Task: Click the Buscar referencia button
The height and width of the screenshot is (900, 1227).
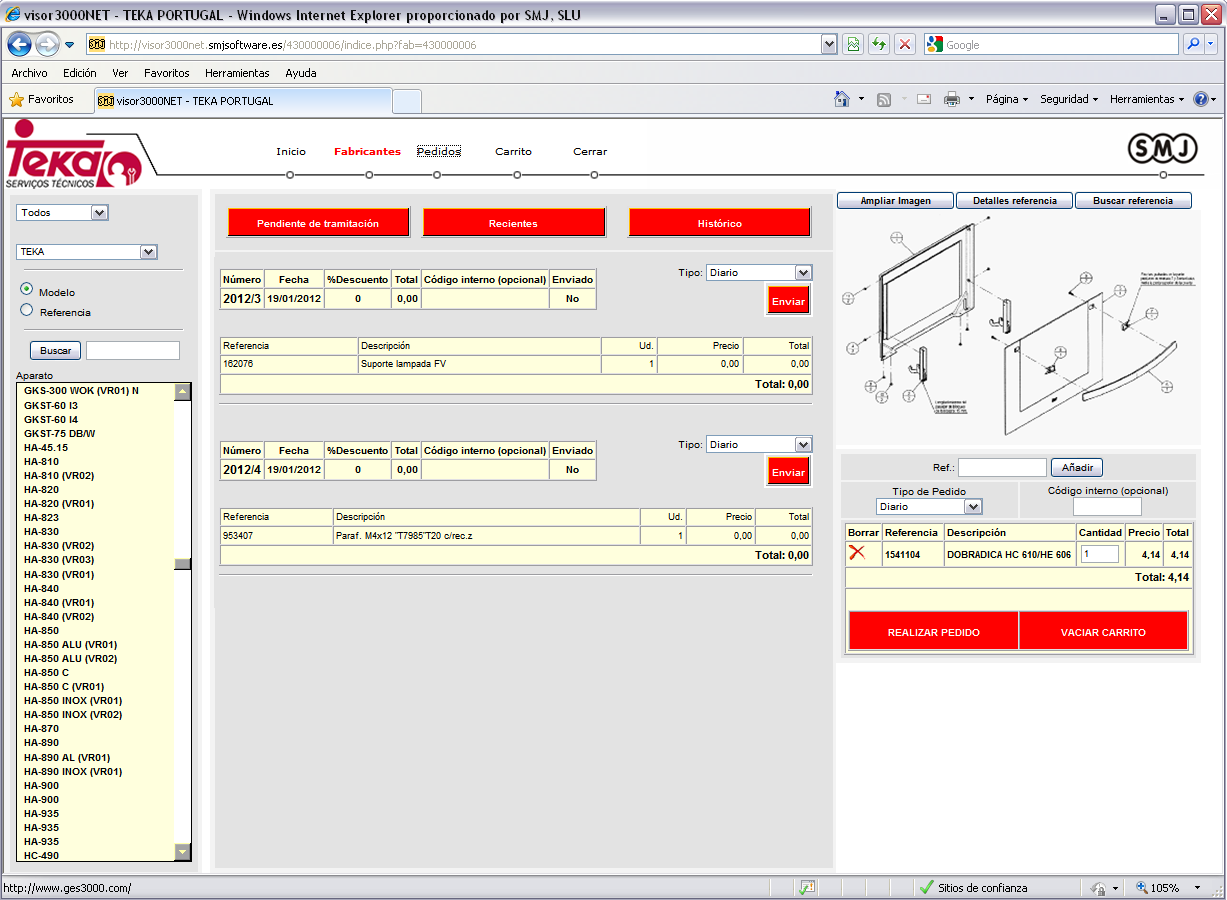Action: [1133, 201]
